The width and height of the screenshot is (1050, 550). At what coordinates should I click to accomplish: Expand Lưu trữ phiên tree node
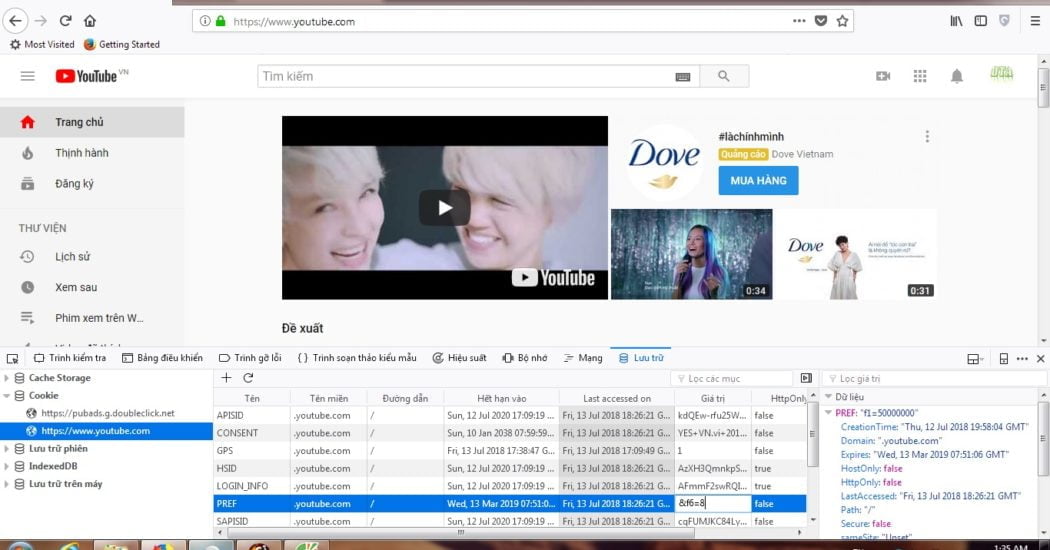pyautogui.click(x=7, y=449)
